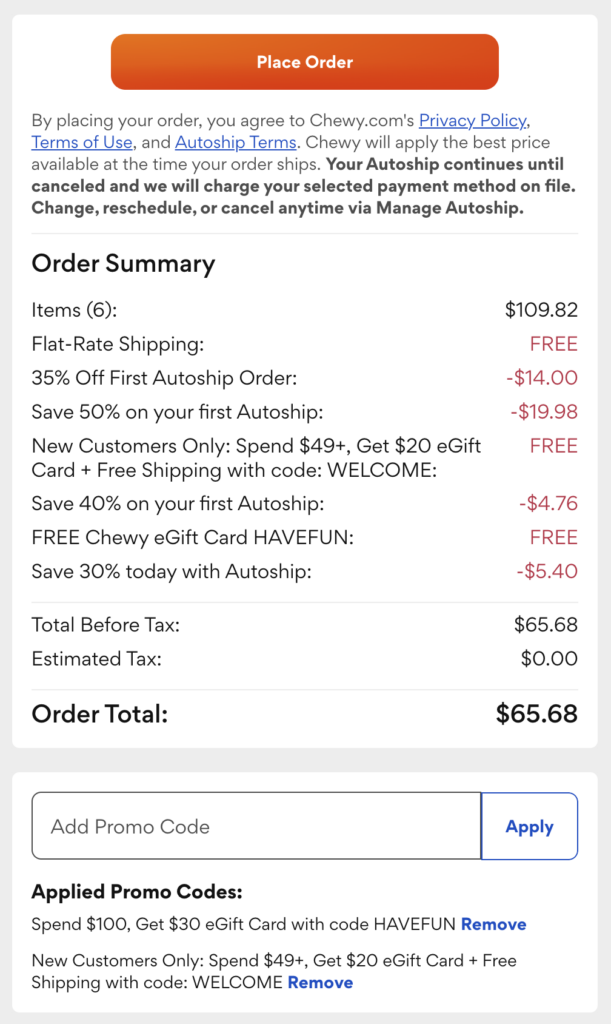This screenshot has height=1024, width=611.
Task: Click the -$5.40 Autoship savings amount
Action: 547,572
